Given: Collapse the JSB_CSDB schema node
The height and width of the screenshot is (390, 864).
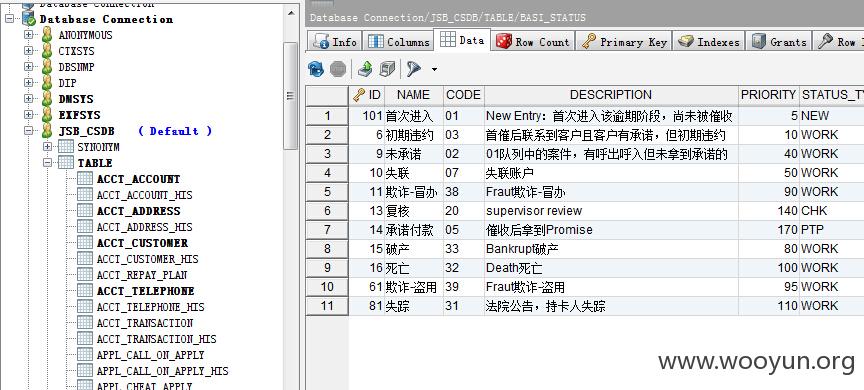Looking at the screenshot, I should (28, 131).
